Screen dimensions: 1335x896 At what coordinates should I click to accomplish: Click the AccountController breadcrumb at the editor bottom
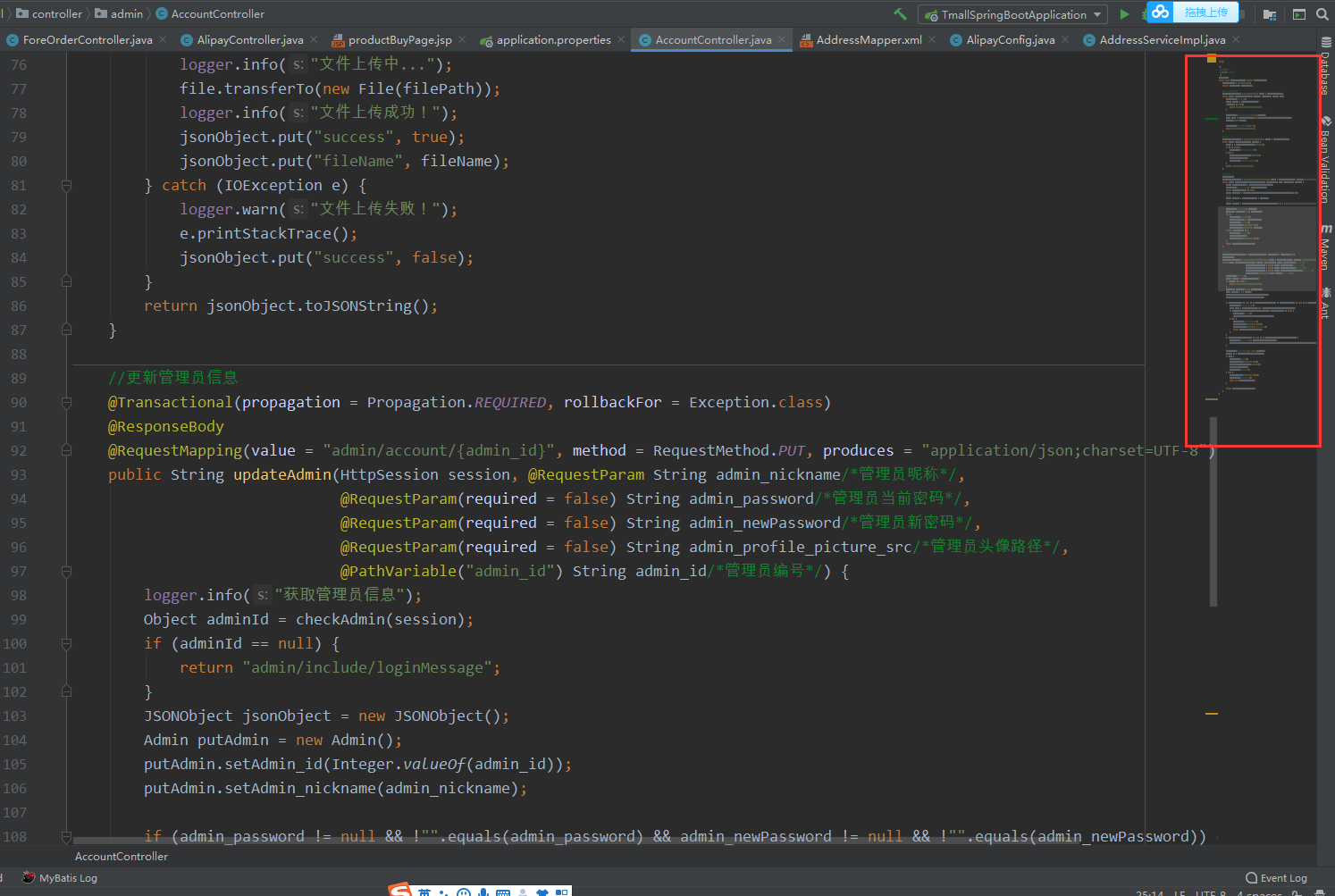click(x=122, y=857)
